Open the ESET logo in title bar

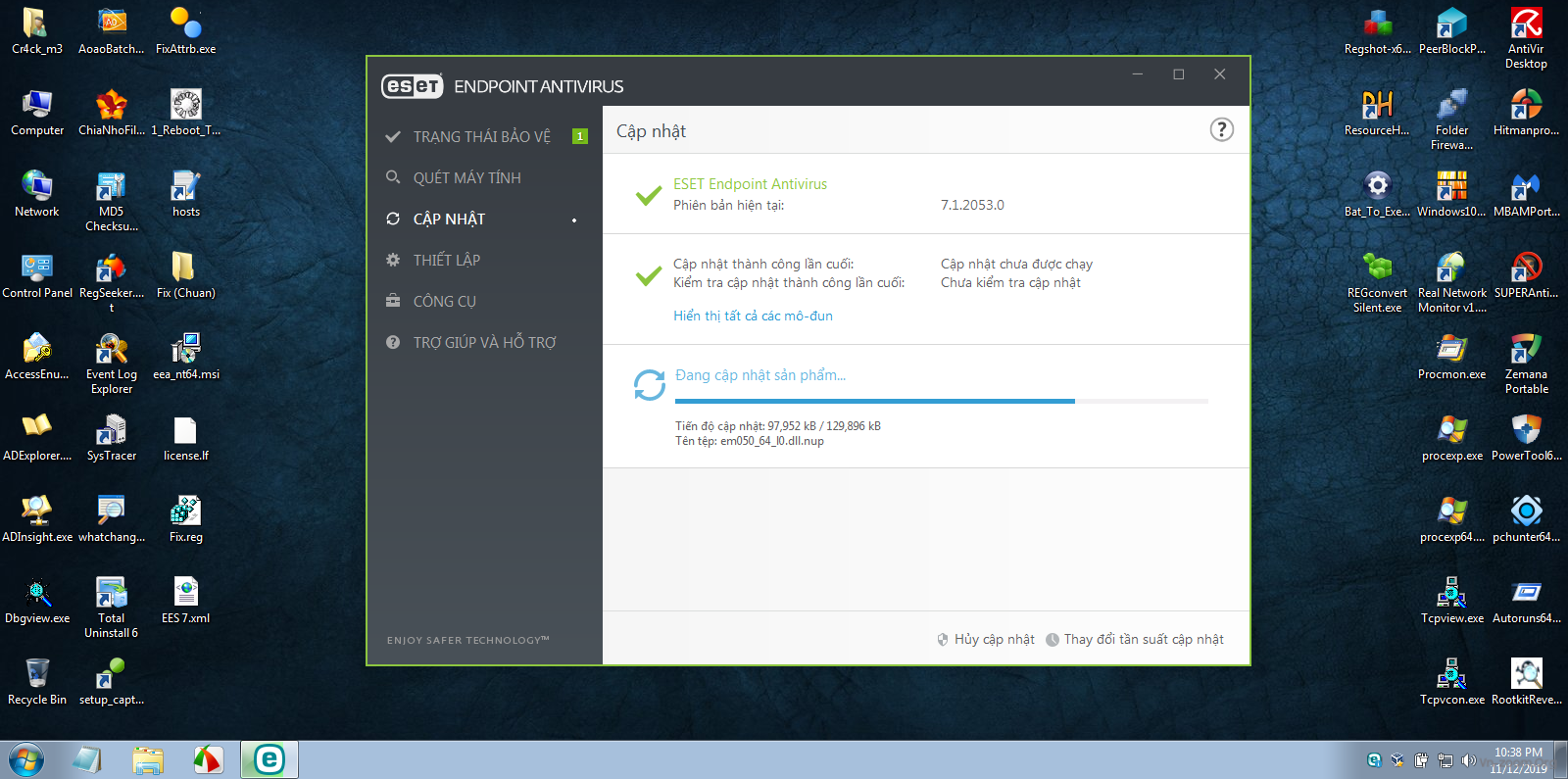[x=412, y=86]
